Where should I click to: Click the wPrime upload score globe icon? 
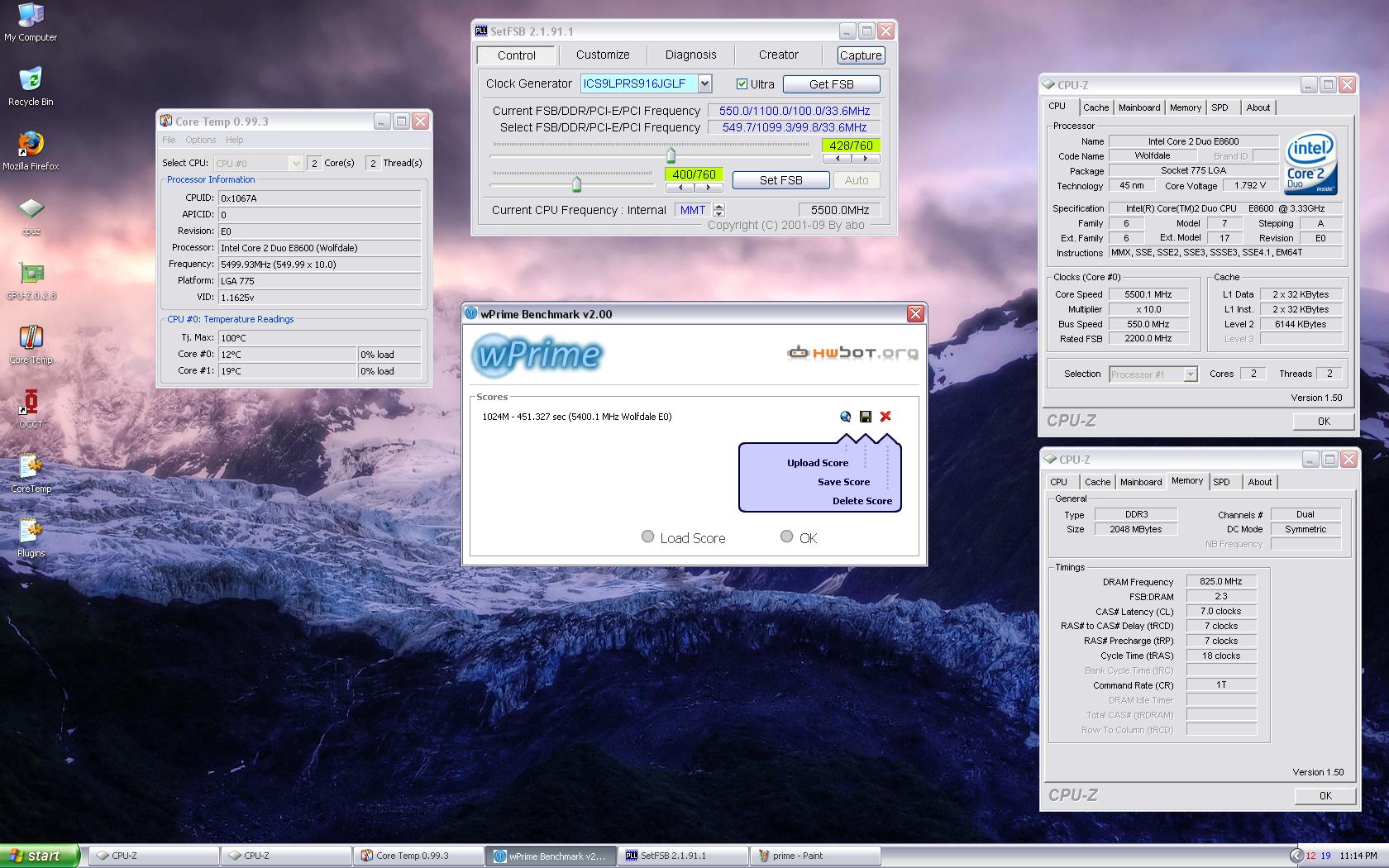pos(845,417)
